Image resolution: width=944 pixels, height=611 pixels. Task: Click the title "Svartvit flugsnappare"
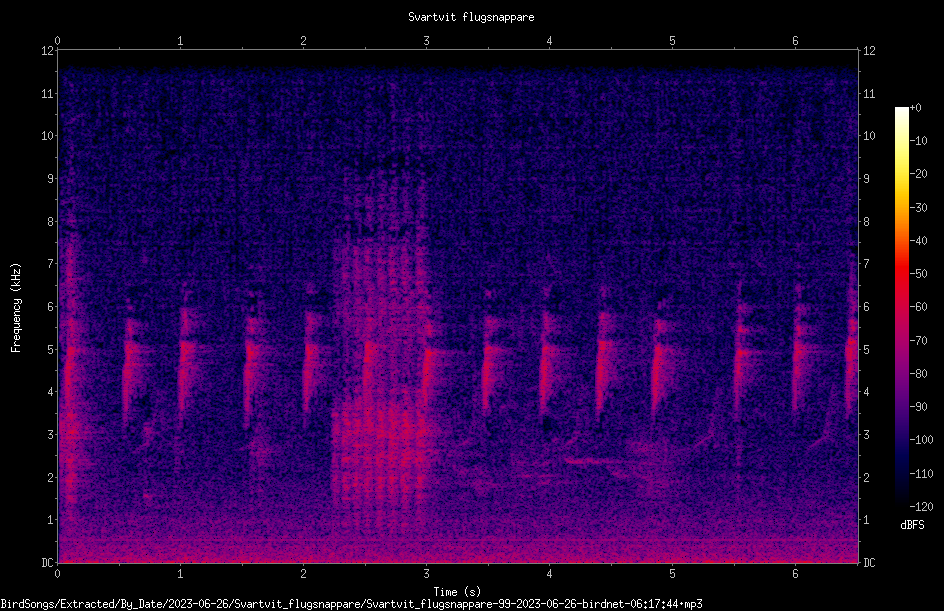(x=471, y=17)
